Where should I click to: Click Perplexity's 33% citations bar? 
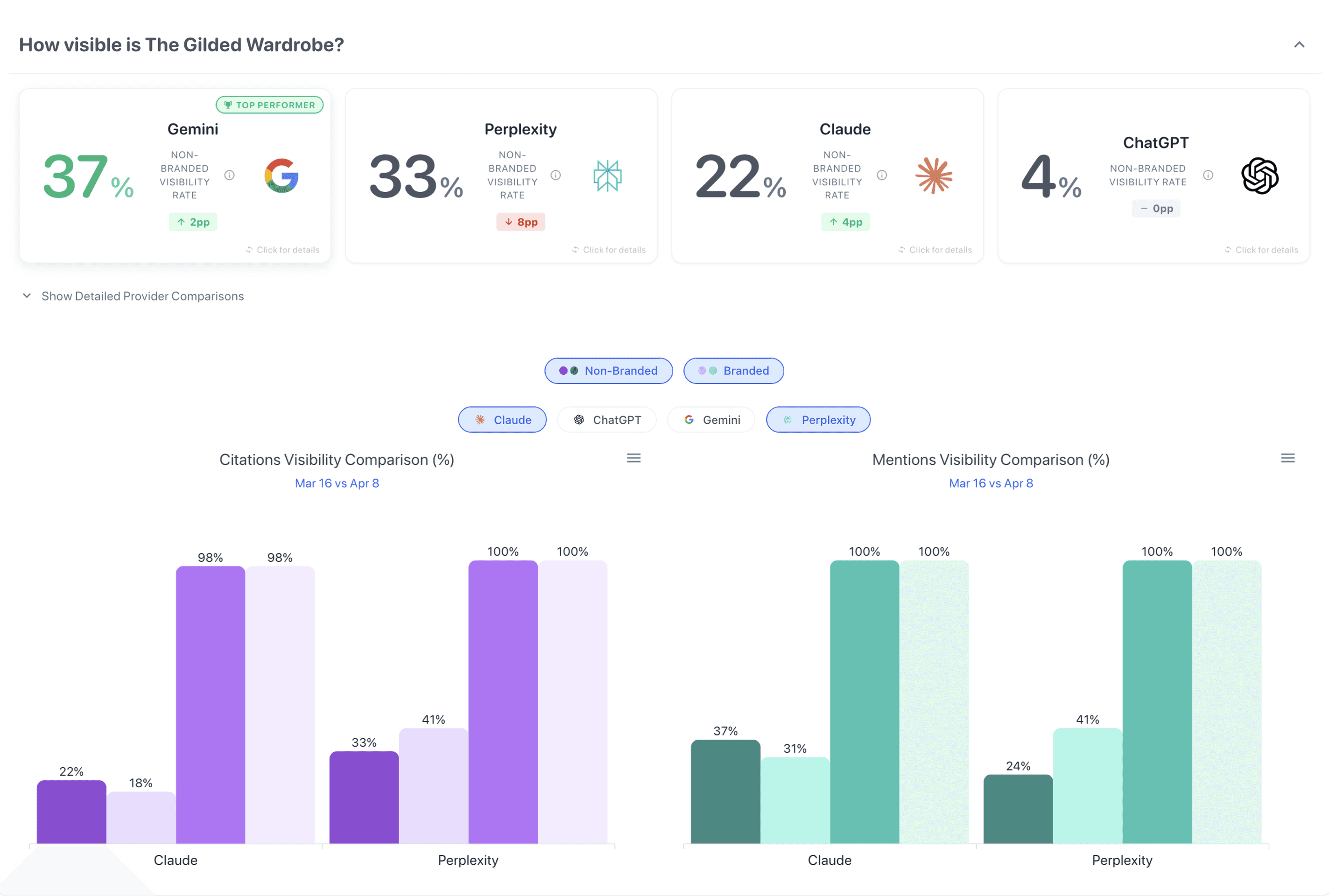364,798
